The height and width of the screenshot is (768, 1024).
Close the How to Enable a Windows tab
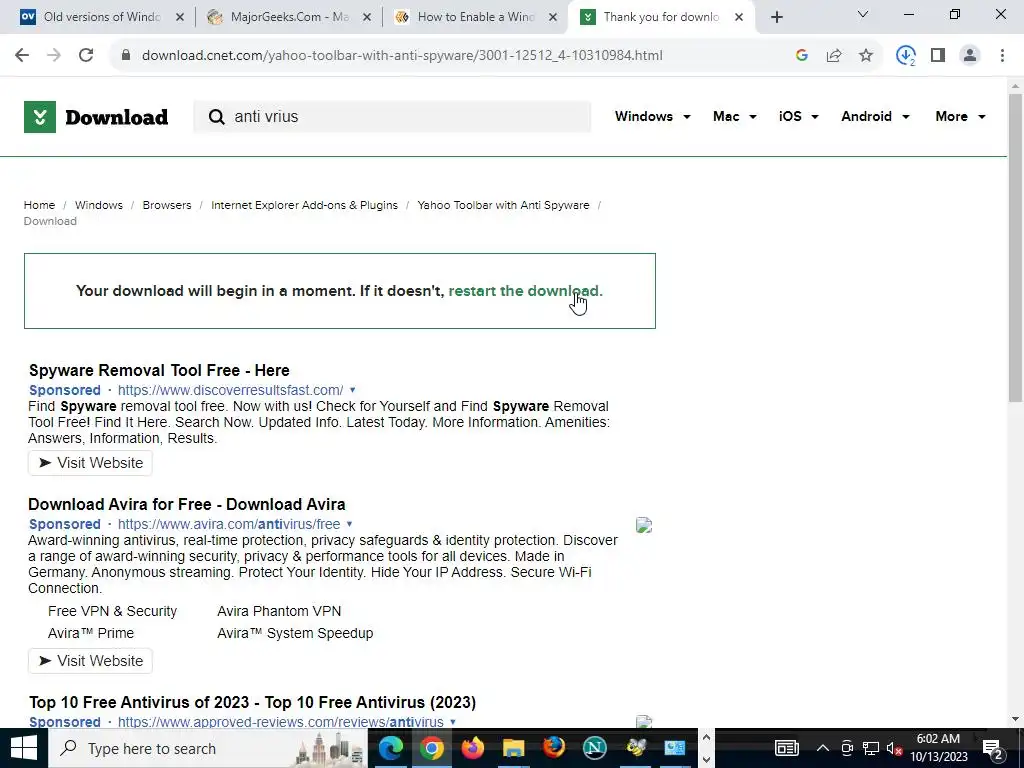[x=553, y=17]
